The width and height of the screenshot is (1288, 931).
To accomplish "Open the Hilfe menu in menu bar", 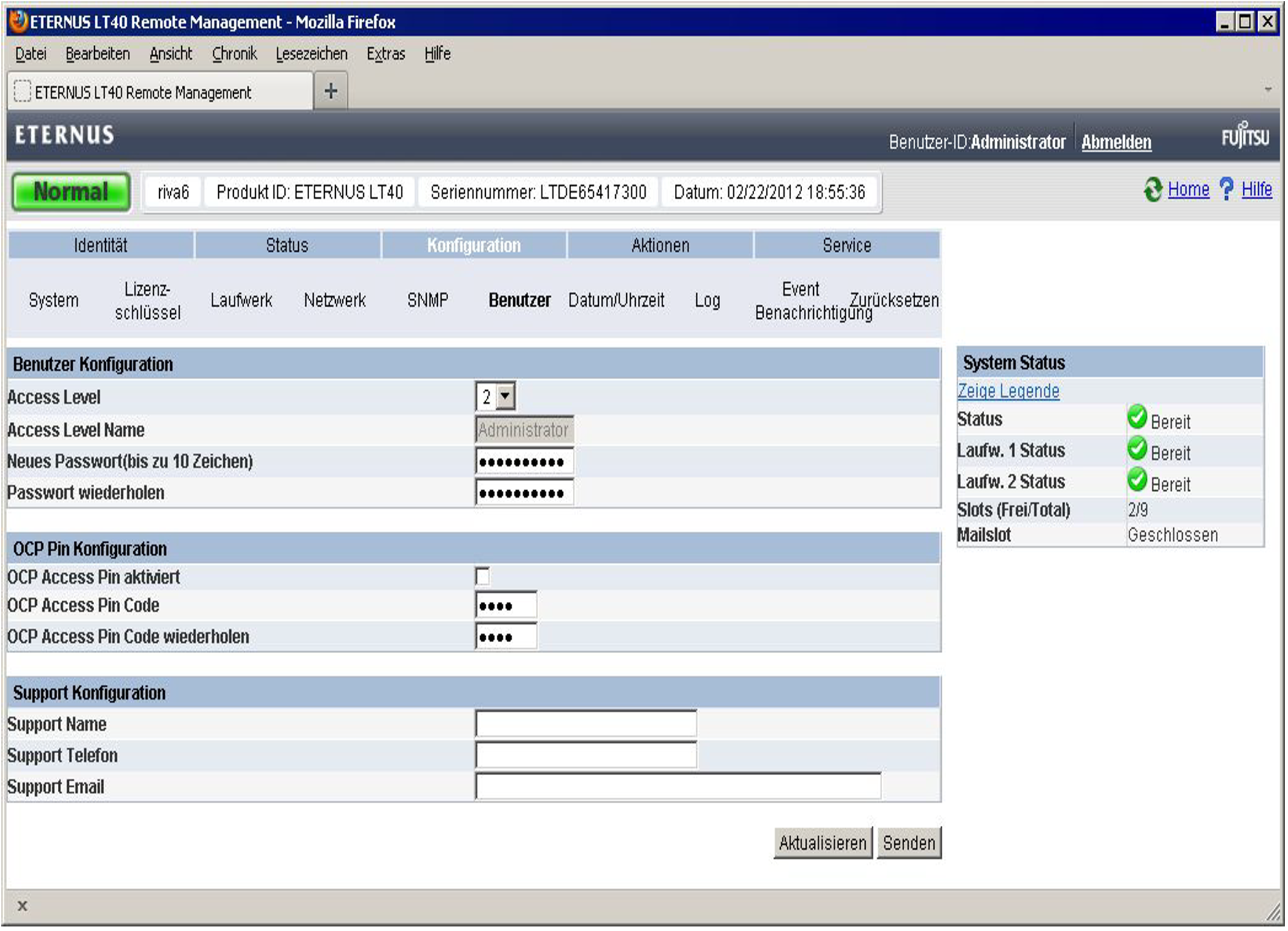I will click(x=437, y=54).
